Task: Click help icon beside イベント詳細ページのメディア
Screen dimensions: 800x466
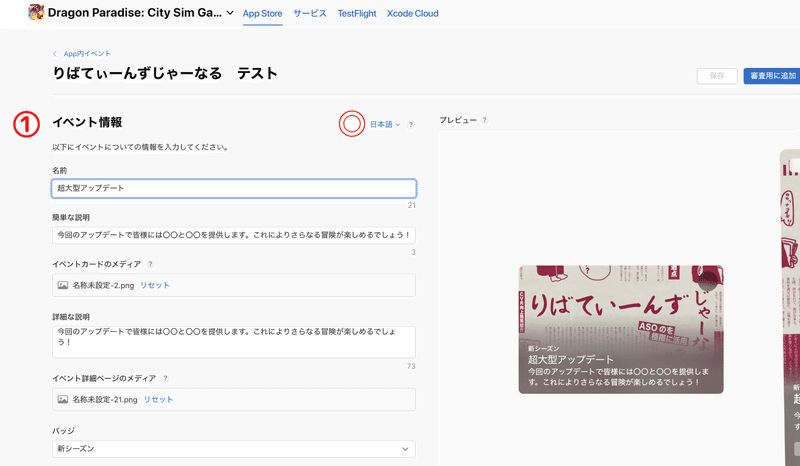Action: point(165,378)
